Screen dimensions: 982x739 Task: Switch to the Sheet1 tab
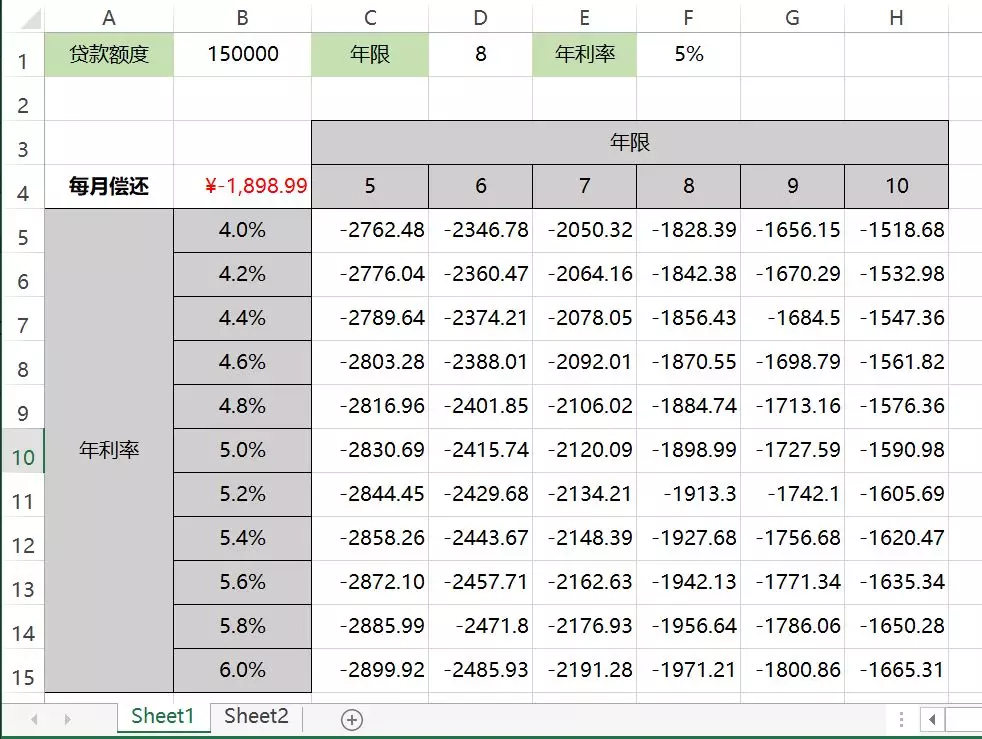tap(163, 716)
